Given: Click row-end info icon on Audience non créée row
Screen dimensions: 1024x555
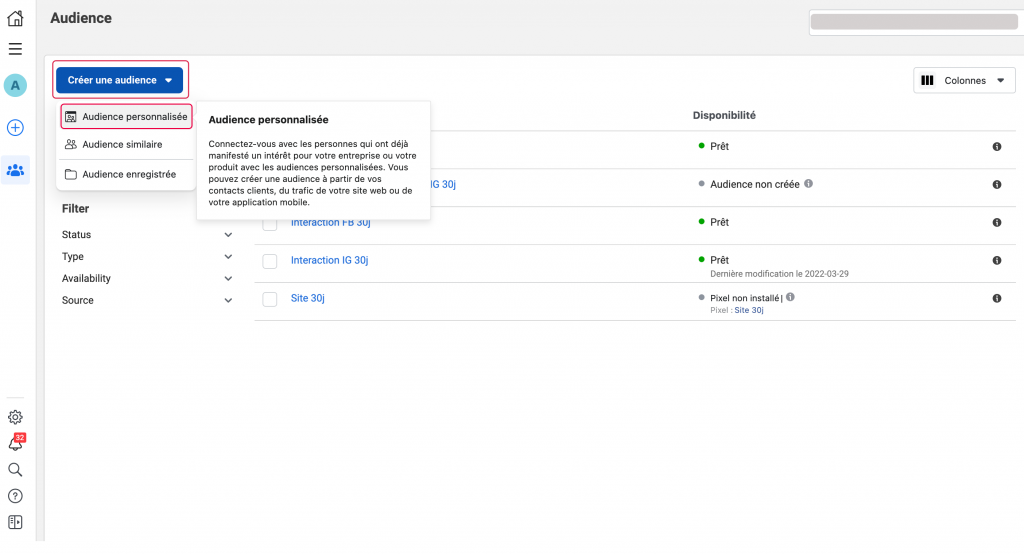Looking at the screenshot, I should tap(997, 184).
